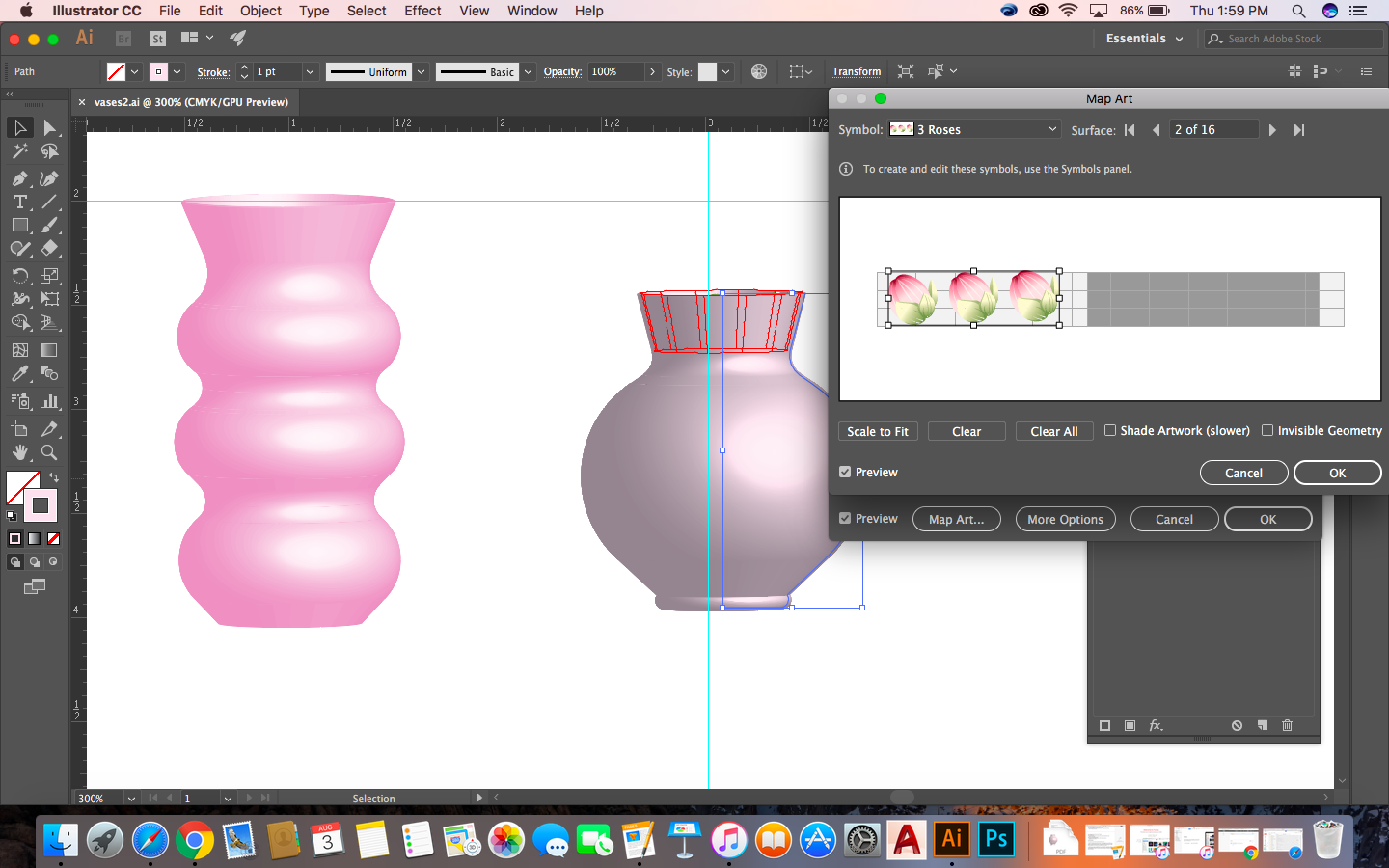Click the fill color swatch in toolbar
The image size is (1389, 868).
pos(21,487)
